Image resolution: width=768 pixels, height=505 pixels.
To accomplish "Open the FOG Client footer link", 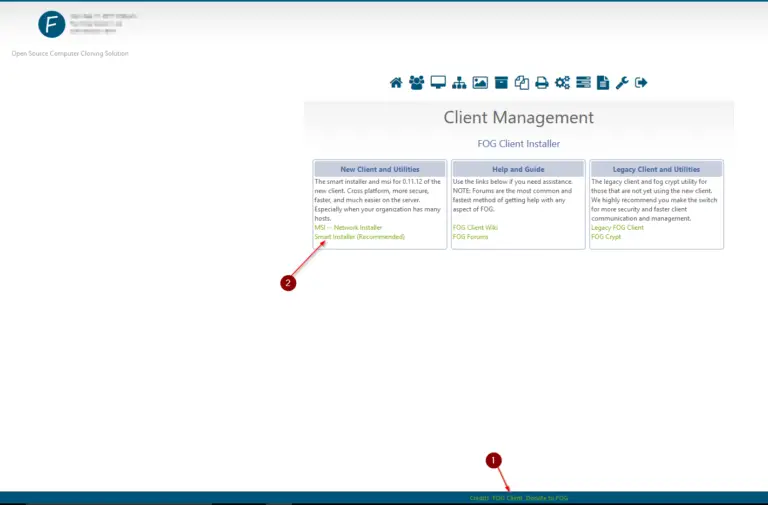I will pos(507,498).
